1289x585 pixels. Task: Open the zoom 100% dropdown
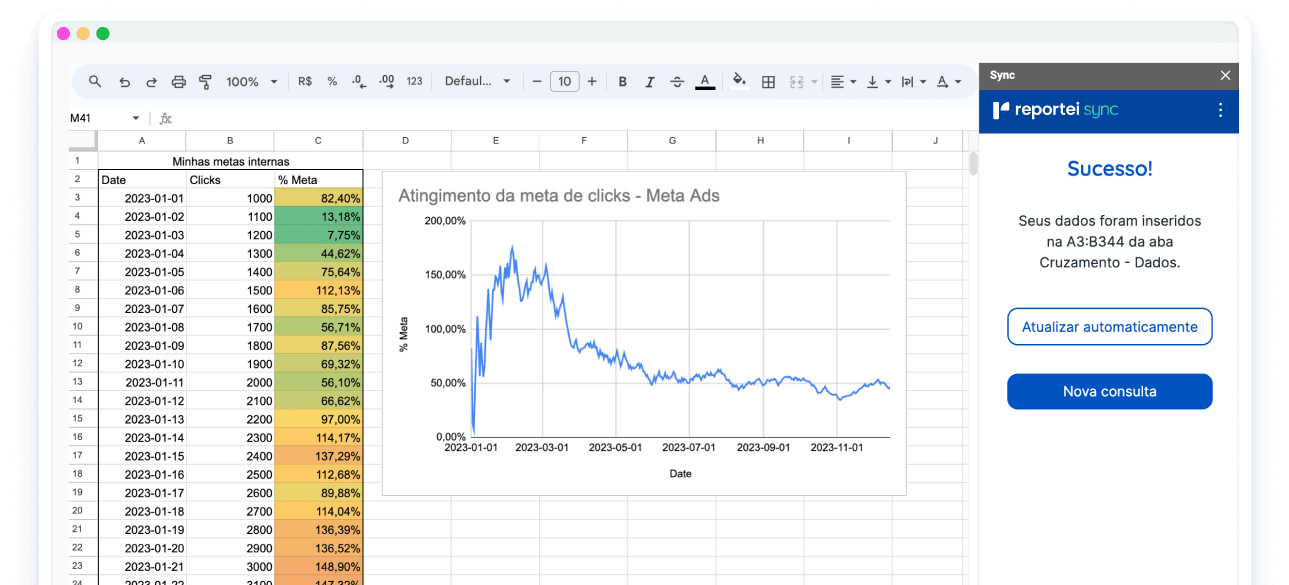[252, 82]
